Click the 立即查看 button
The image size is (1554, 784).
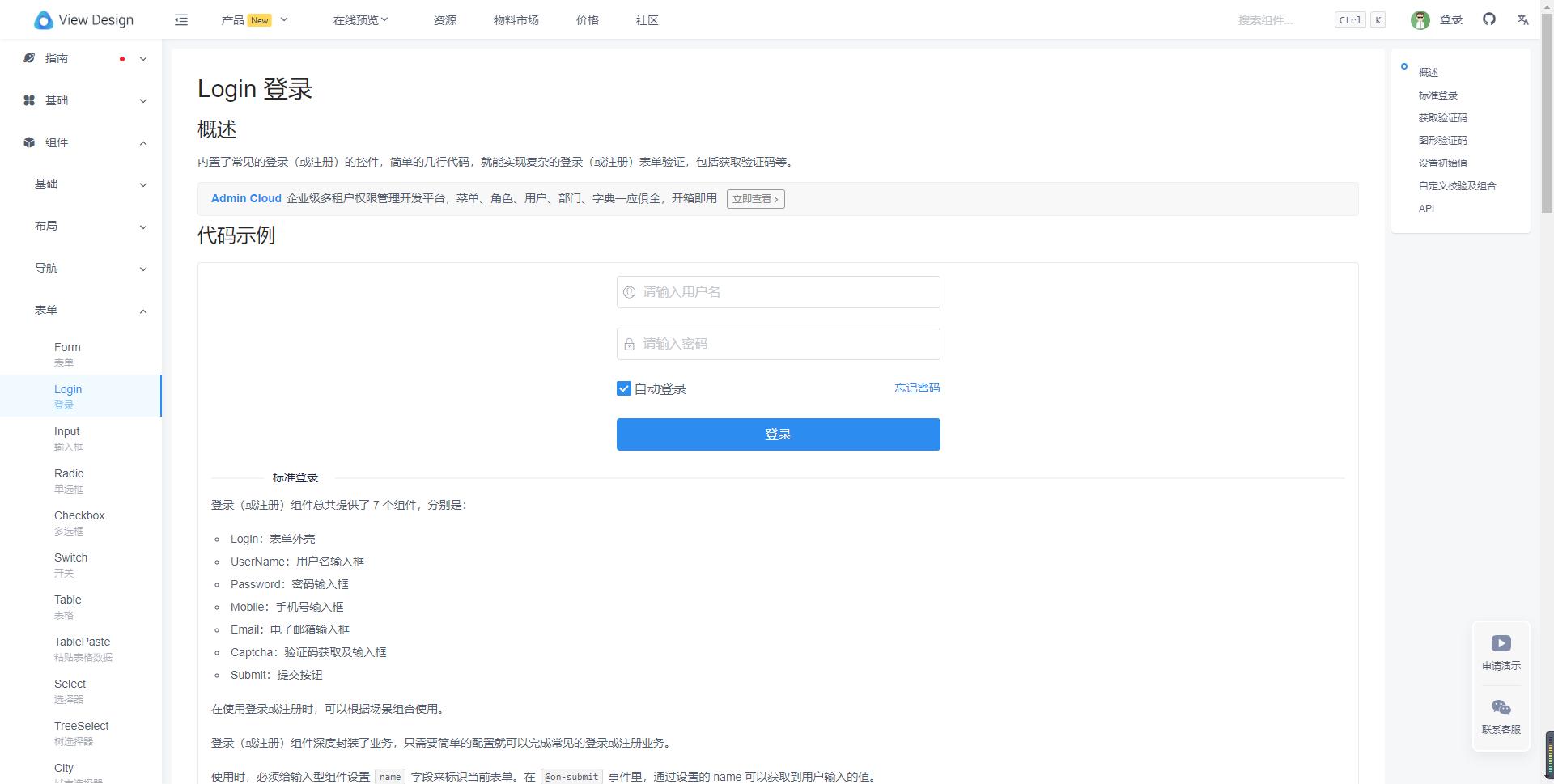pos(755,199)
